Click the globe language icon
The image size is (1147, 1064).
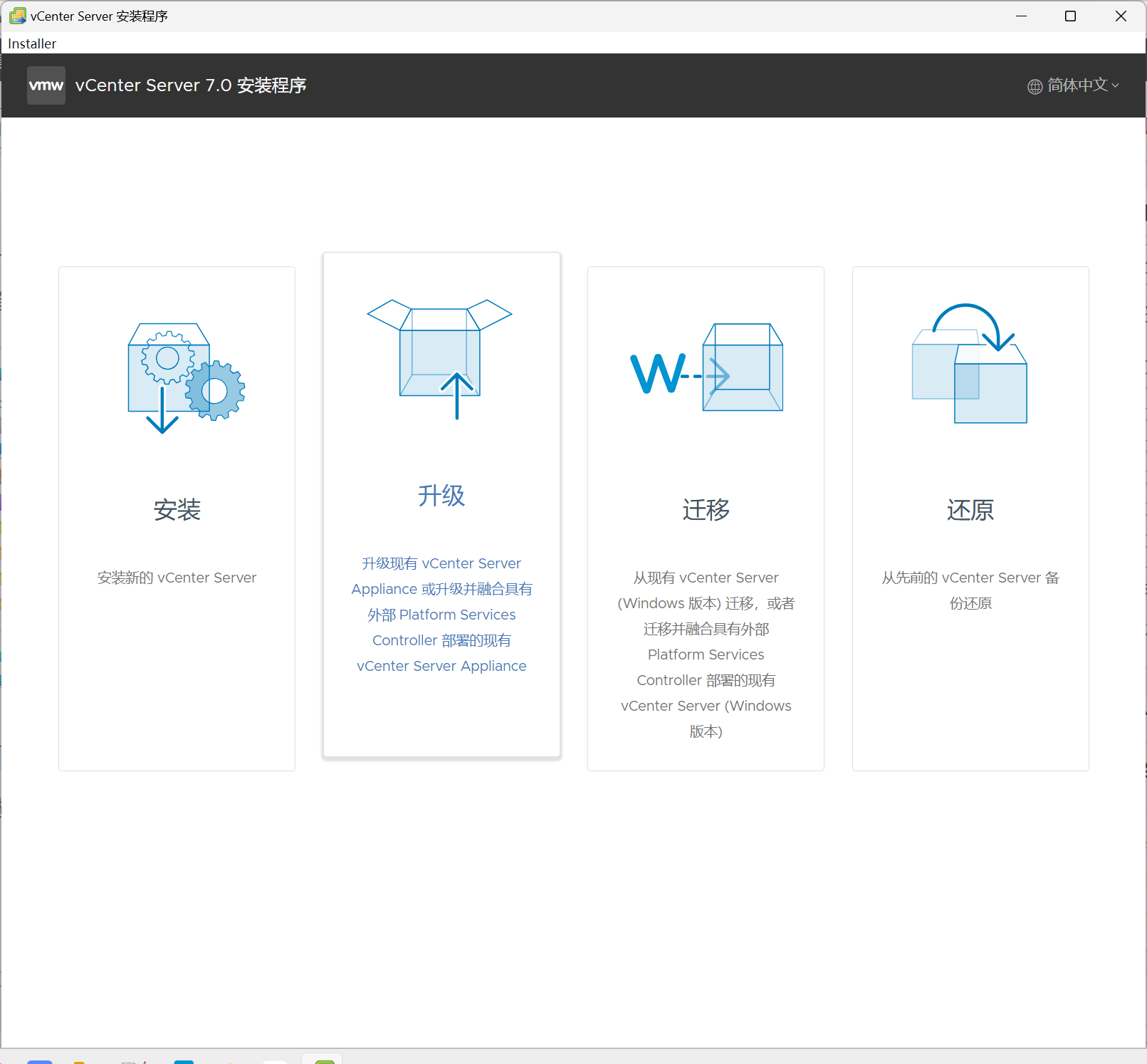(1035, 86)
